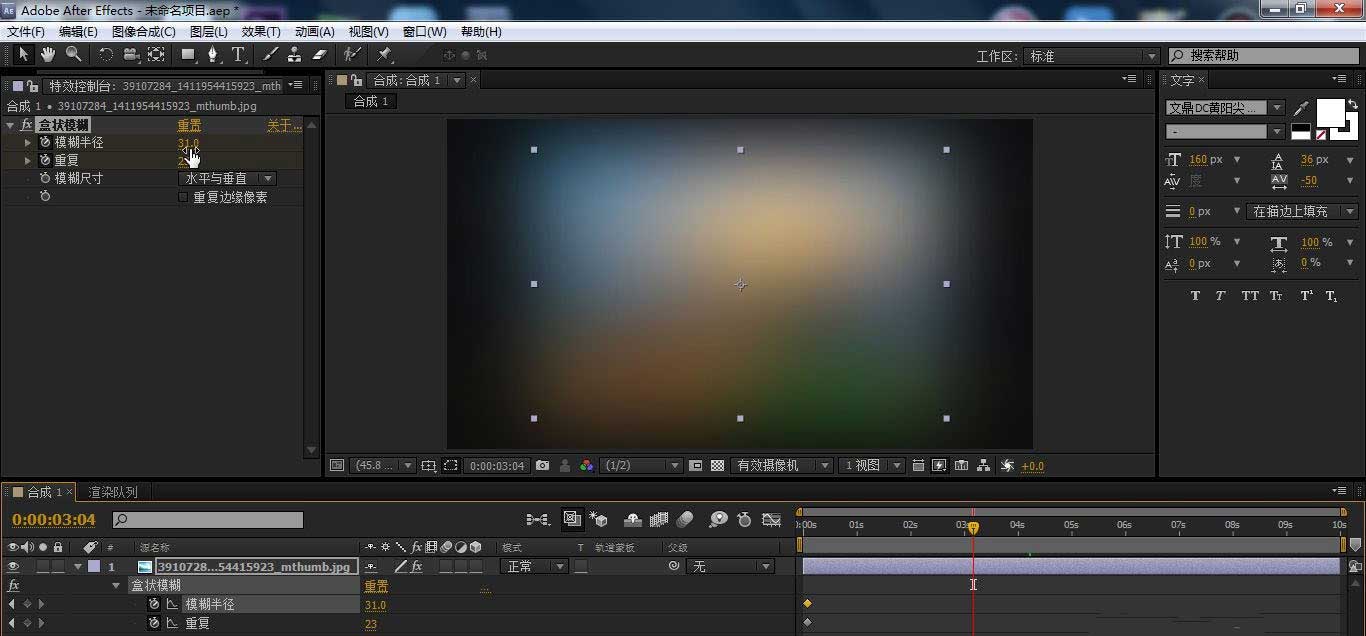Select the Clone Stamp tool
1366x636 pixels.
pos(294,55)
